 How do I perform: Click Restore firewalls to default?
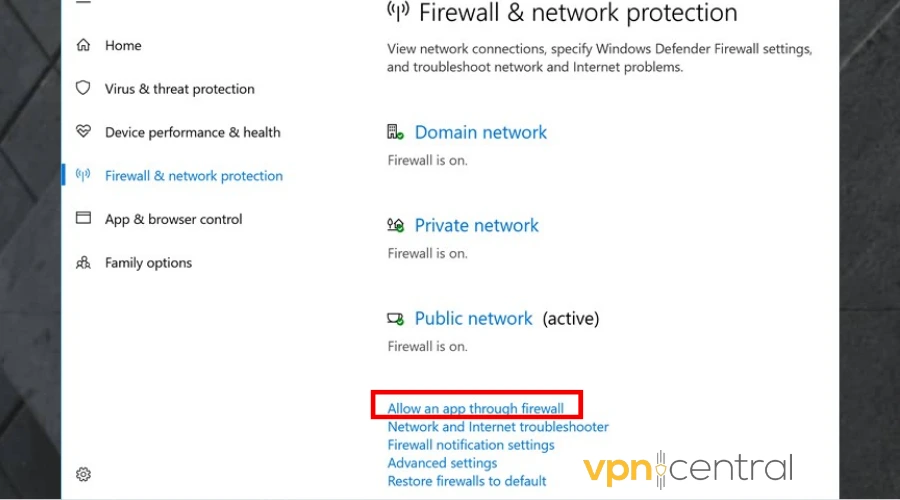click(467, 481)
